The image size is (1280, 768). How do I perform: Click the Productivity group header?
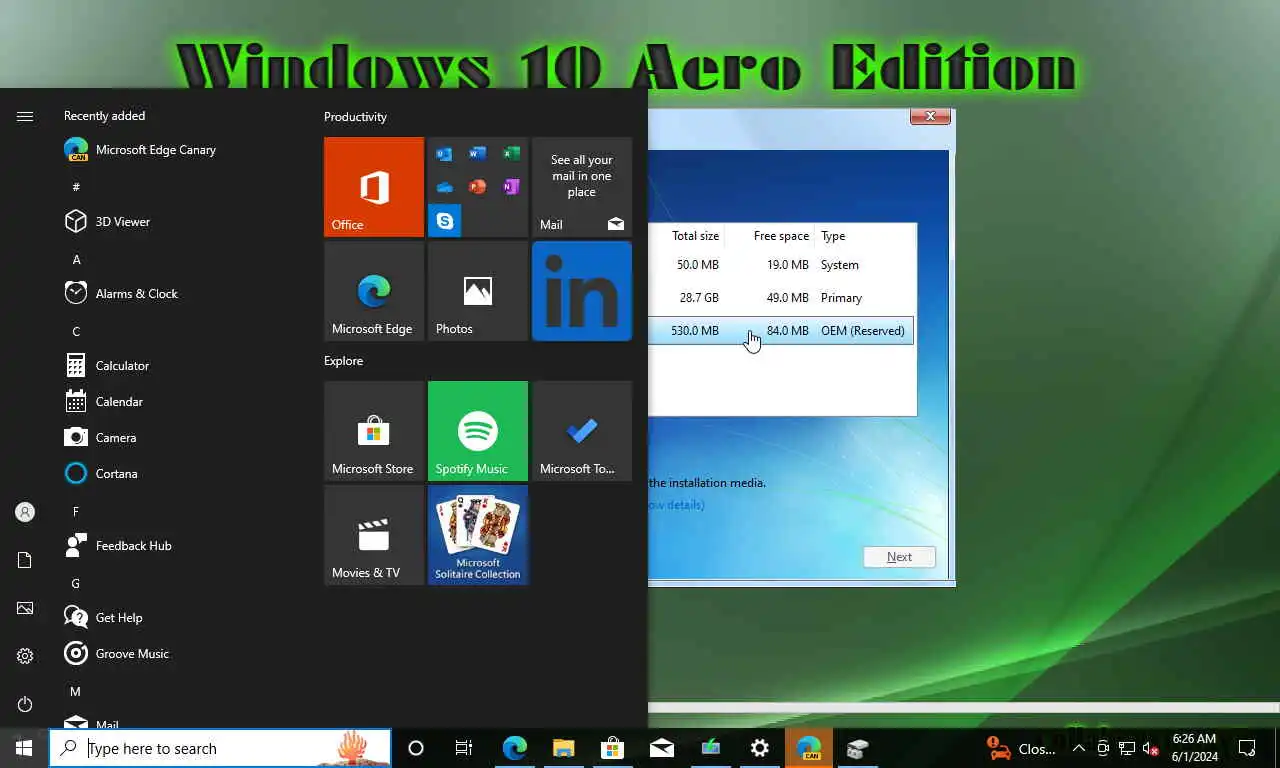(355, 117)
